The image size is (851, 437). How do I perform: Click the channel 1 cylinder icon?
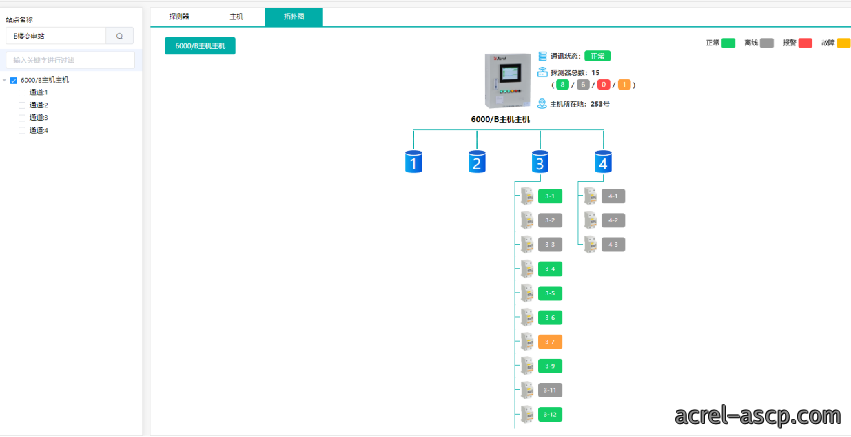click(x=414, y=162)
